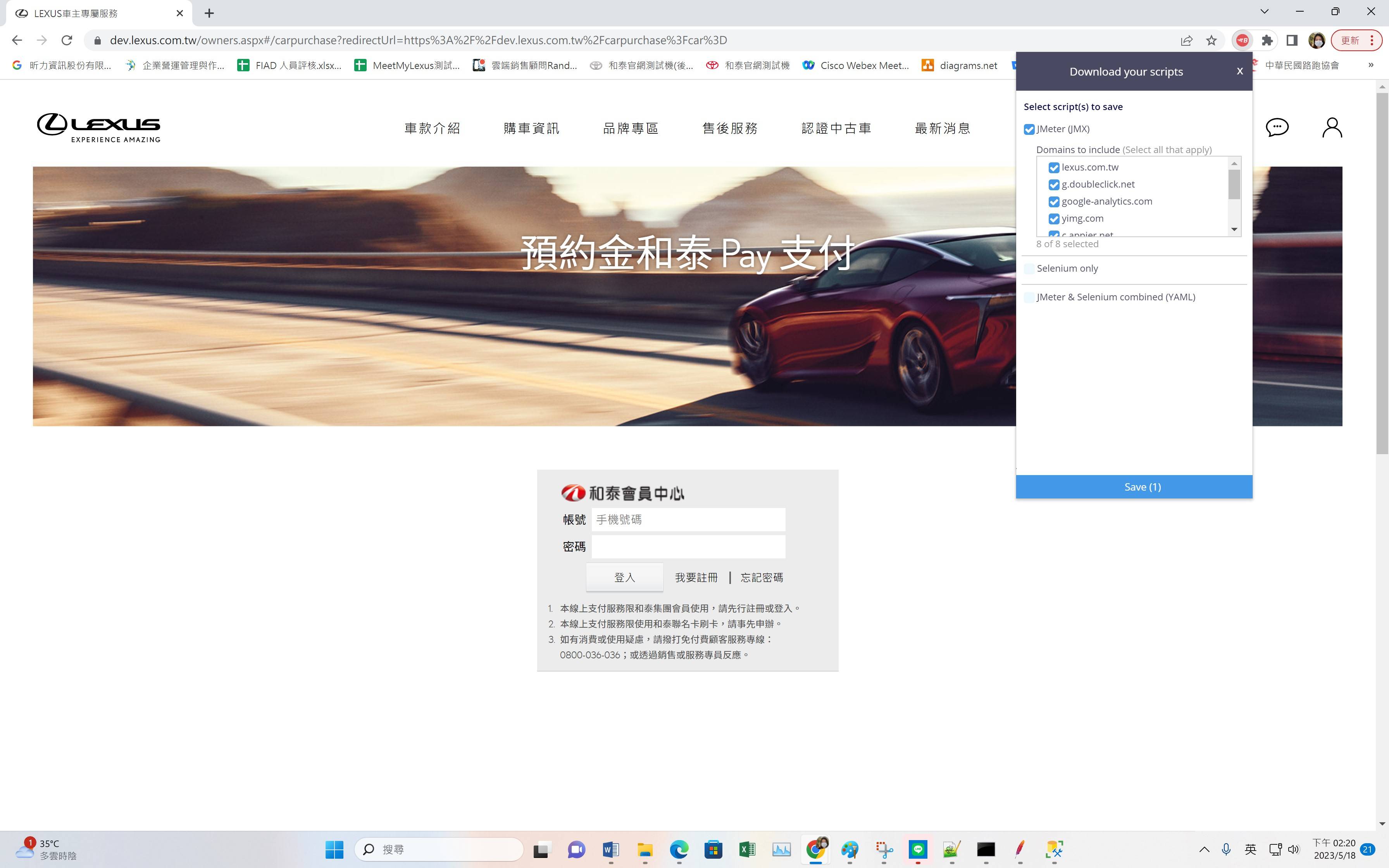Open LINE app from taskbar
This screenshot has height=868, width=1389.
918,849
